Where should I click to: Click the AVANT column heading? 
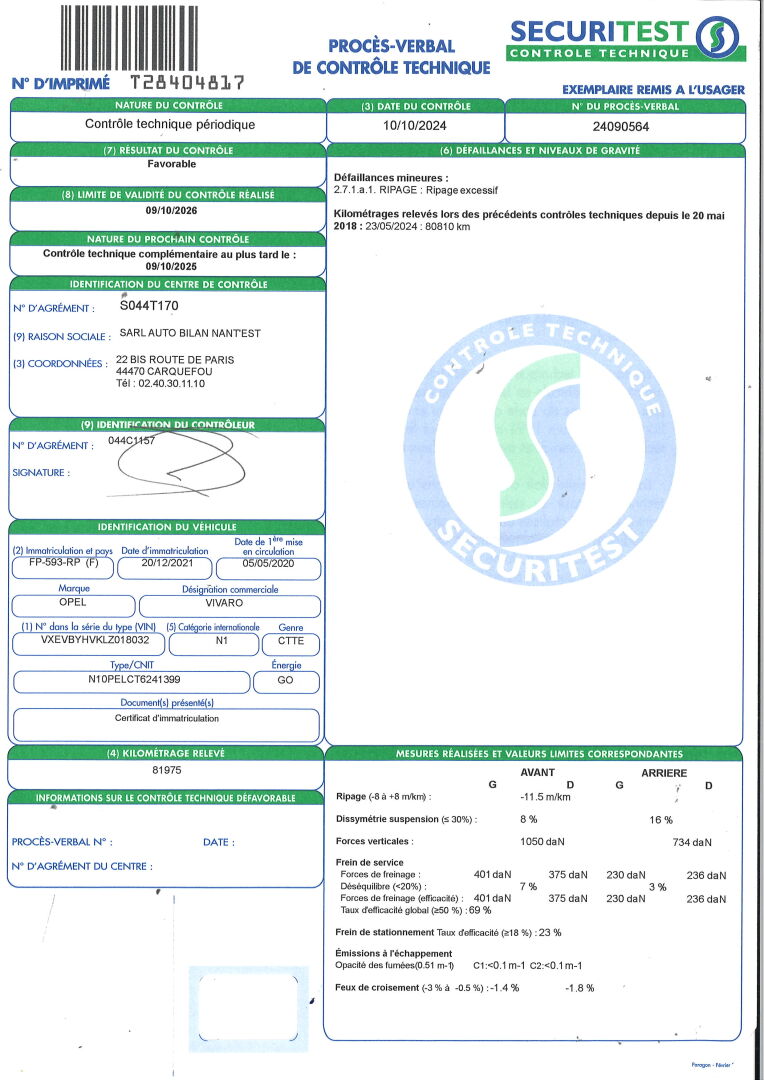coord(537,773)
